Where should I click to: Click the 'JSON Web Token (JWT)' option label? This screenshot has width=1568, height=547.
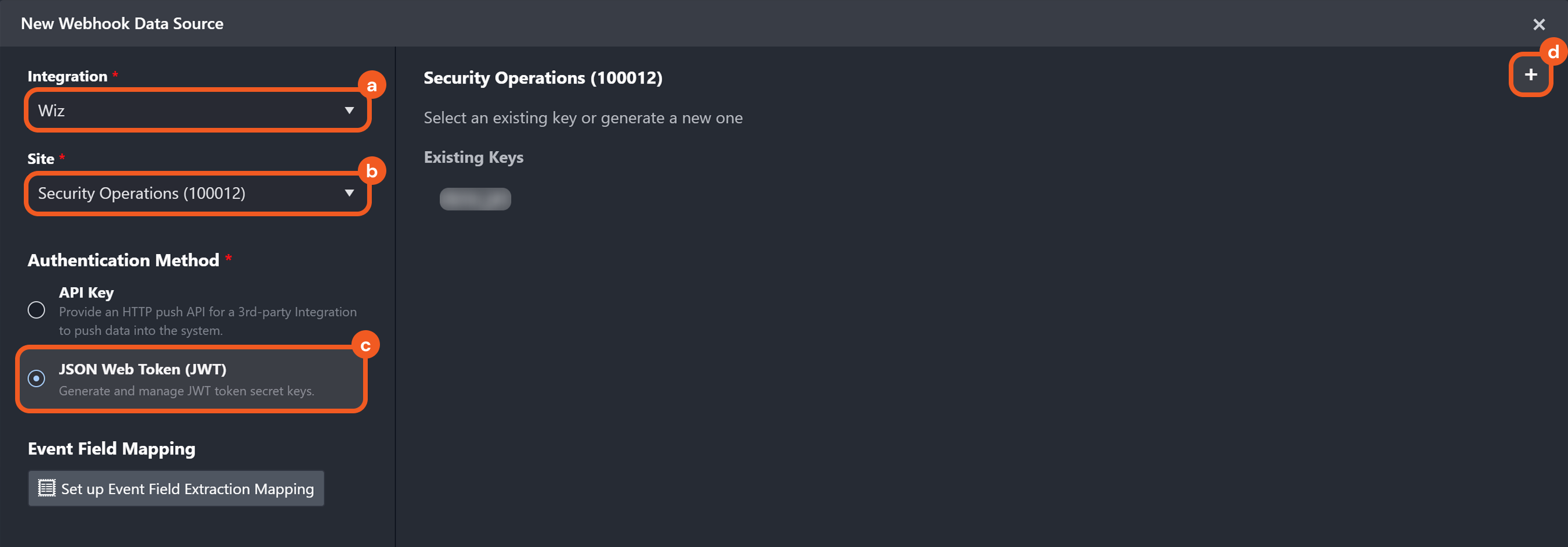point(142,369)
